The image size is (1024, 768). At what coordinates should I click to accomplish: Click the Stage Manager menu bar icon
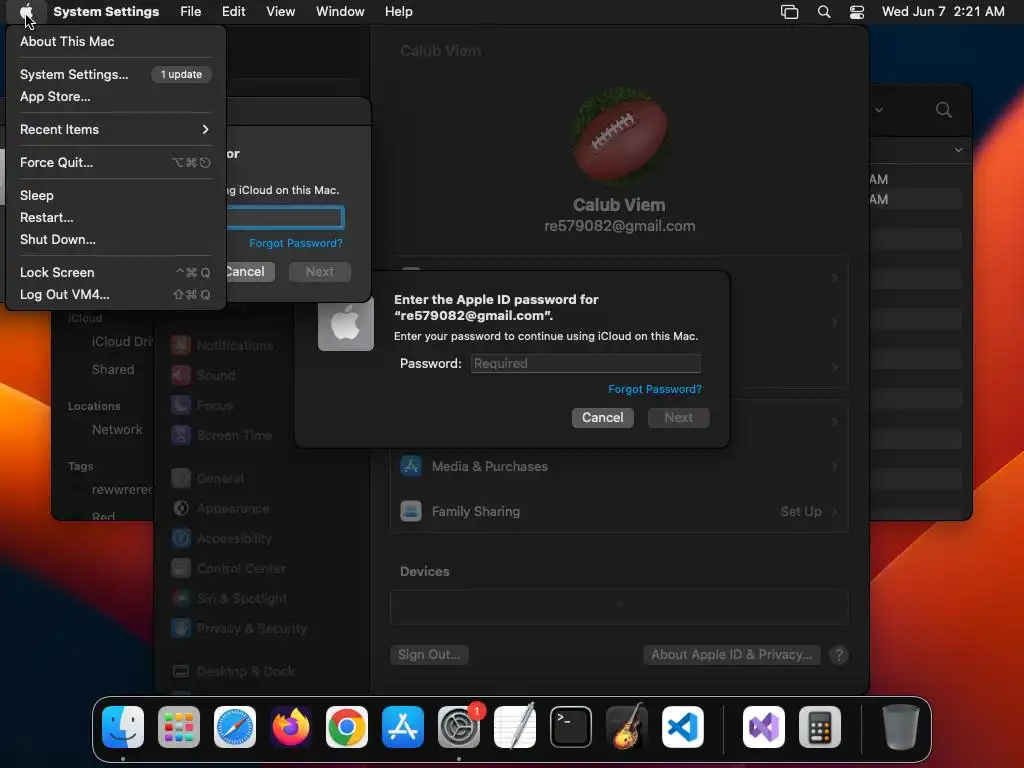790,12
